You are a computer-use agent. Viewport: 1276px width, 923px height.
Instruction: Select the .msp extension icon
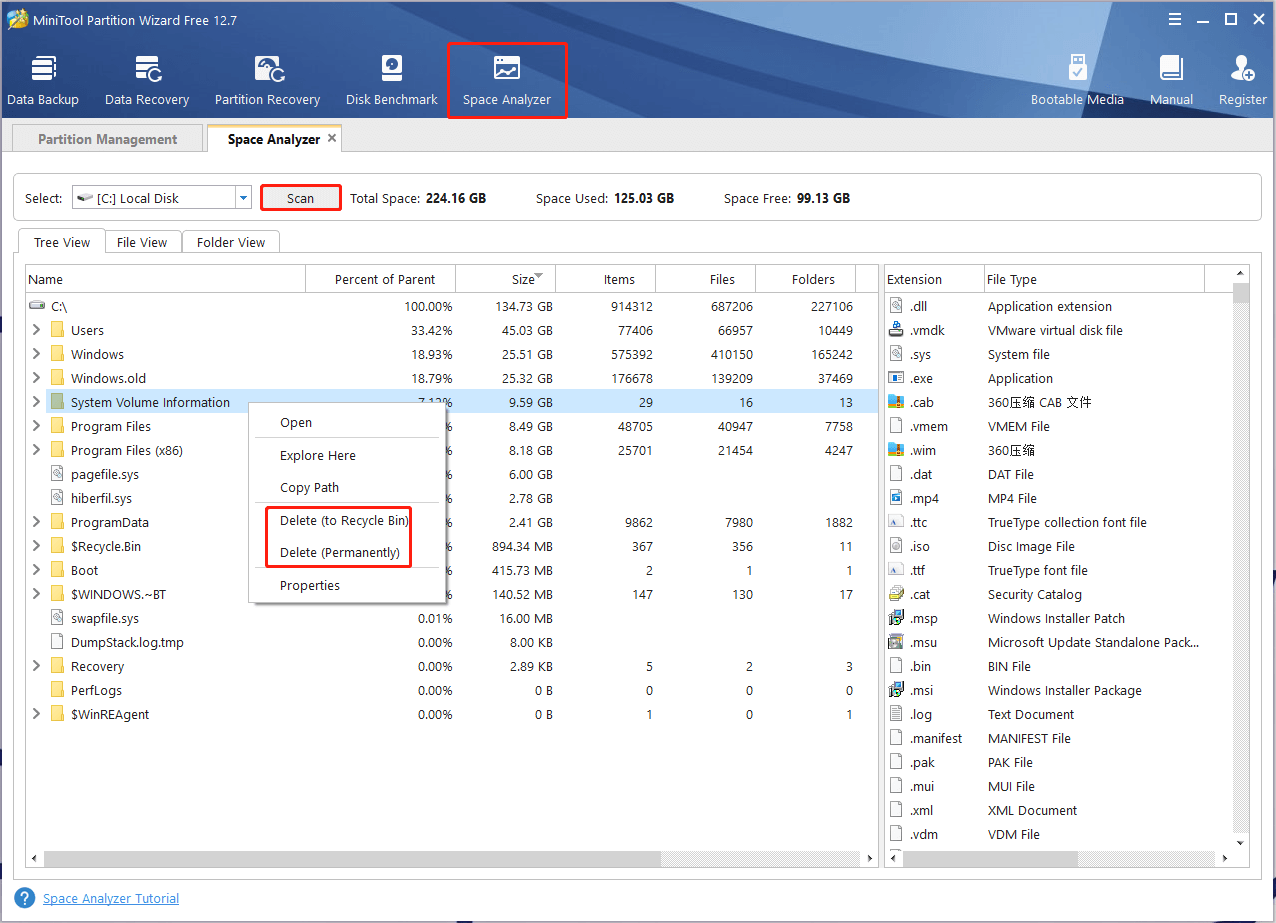(895, 618)
